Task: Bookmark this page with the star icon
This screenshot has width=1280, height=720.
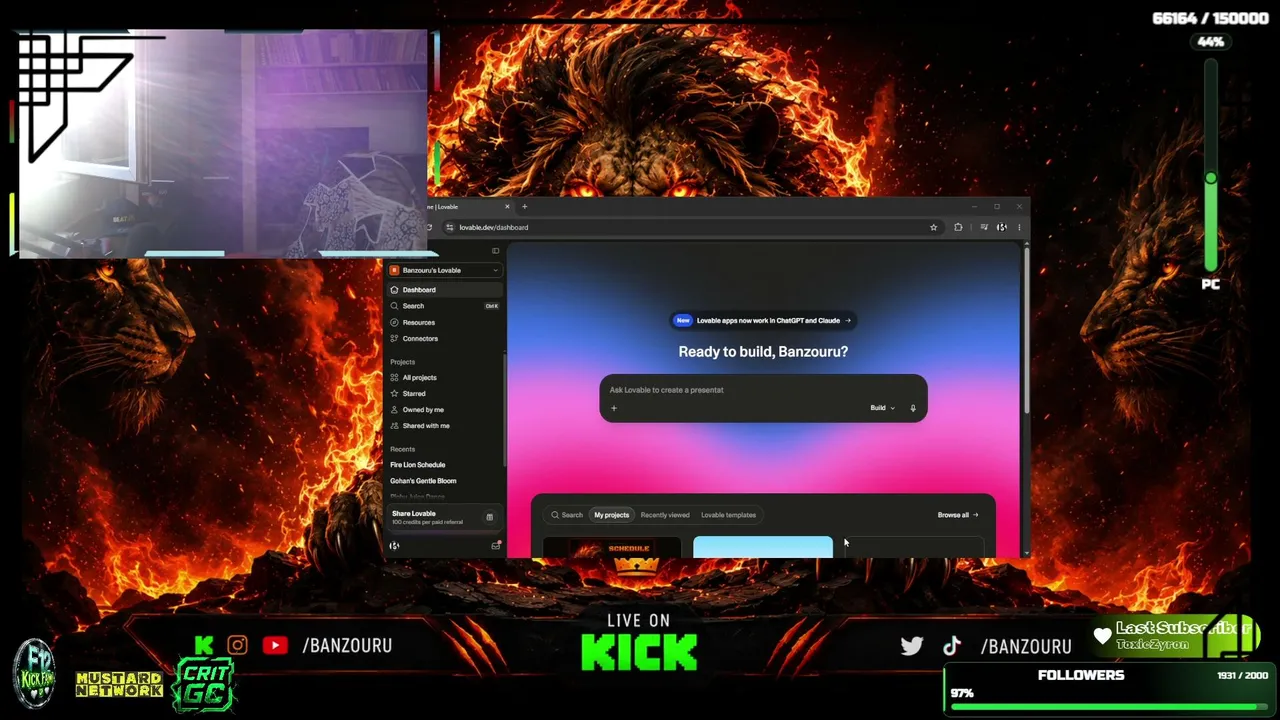Action: [x=934, y=227]
